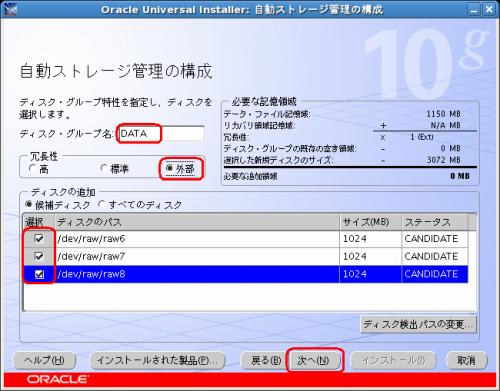Image resolution: width=500 pixels, height=391 pixels.
Task: Click the ヘルプ(H) button
Action: [44, 360]
